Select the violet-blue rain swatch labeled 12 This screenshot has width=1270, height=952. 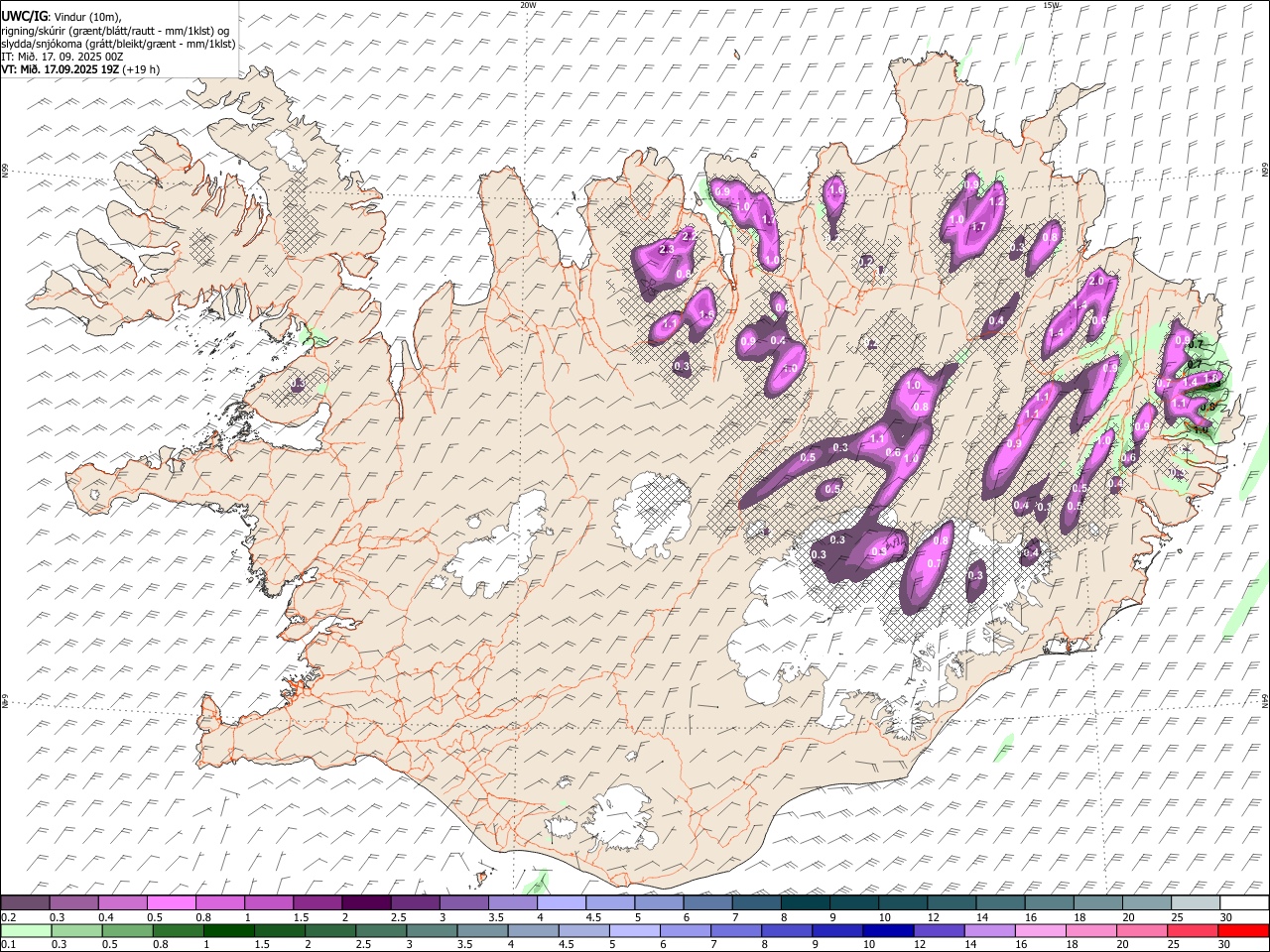pos(939,930)
